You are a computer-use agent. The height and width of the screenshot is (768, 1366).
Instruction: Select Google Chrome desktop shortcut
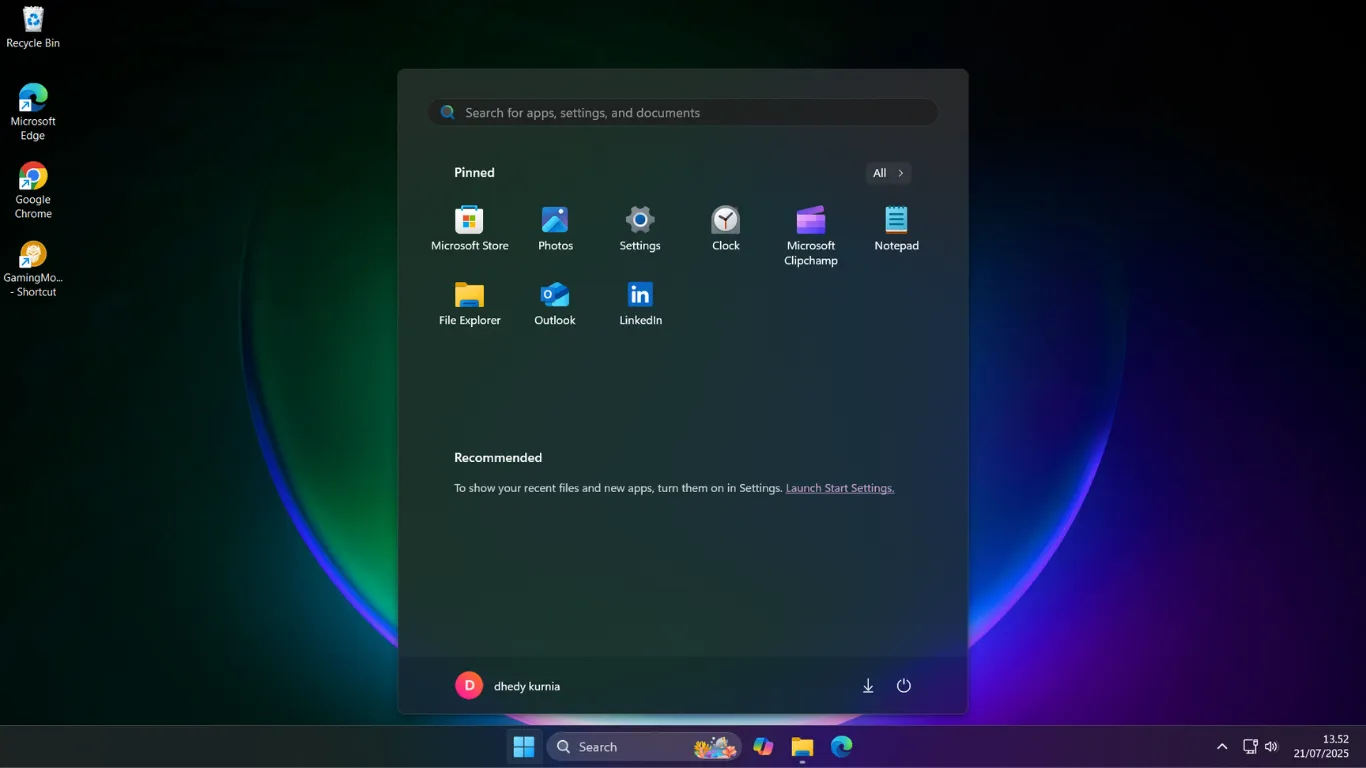pos(33,190)
